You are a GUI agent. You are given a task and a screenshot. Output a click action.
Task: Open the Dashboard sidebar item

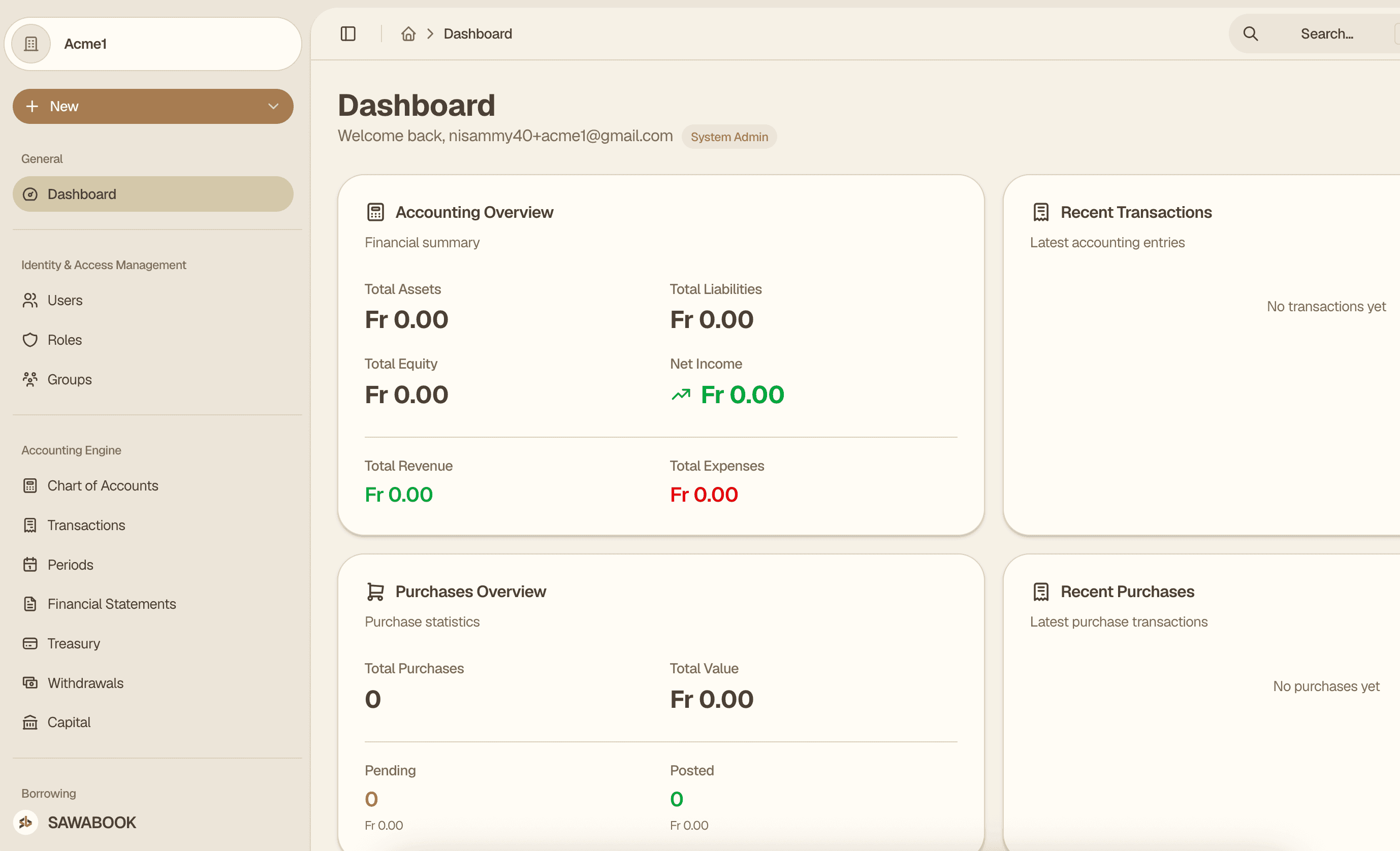[x=153, y=194]
